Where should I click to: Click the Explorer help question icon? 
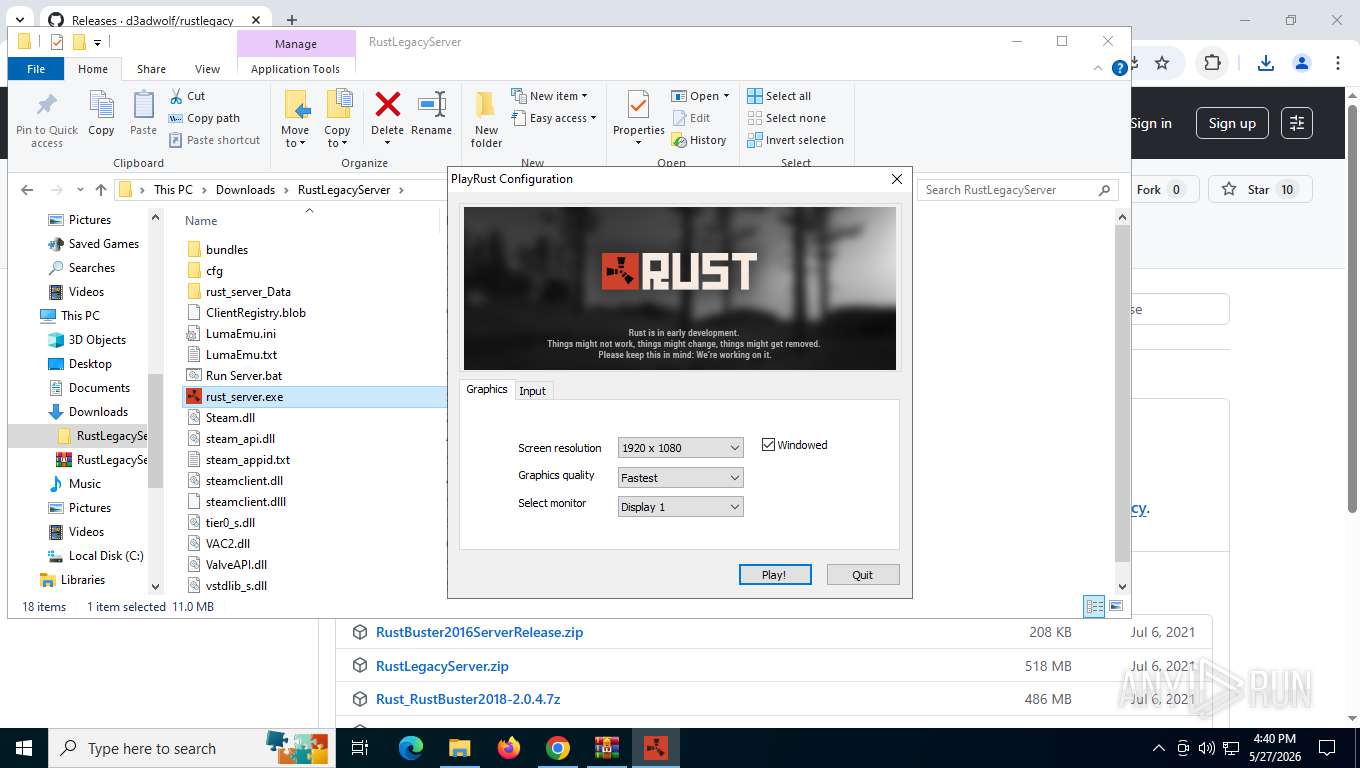pyautogui.click(x=1120, y=68)
